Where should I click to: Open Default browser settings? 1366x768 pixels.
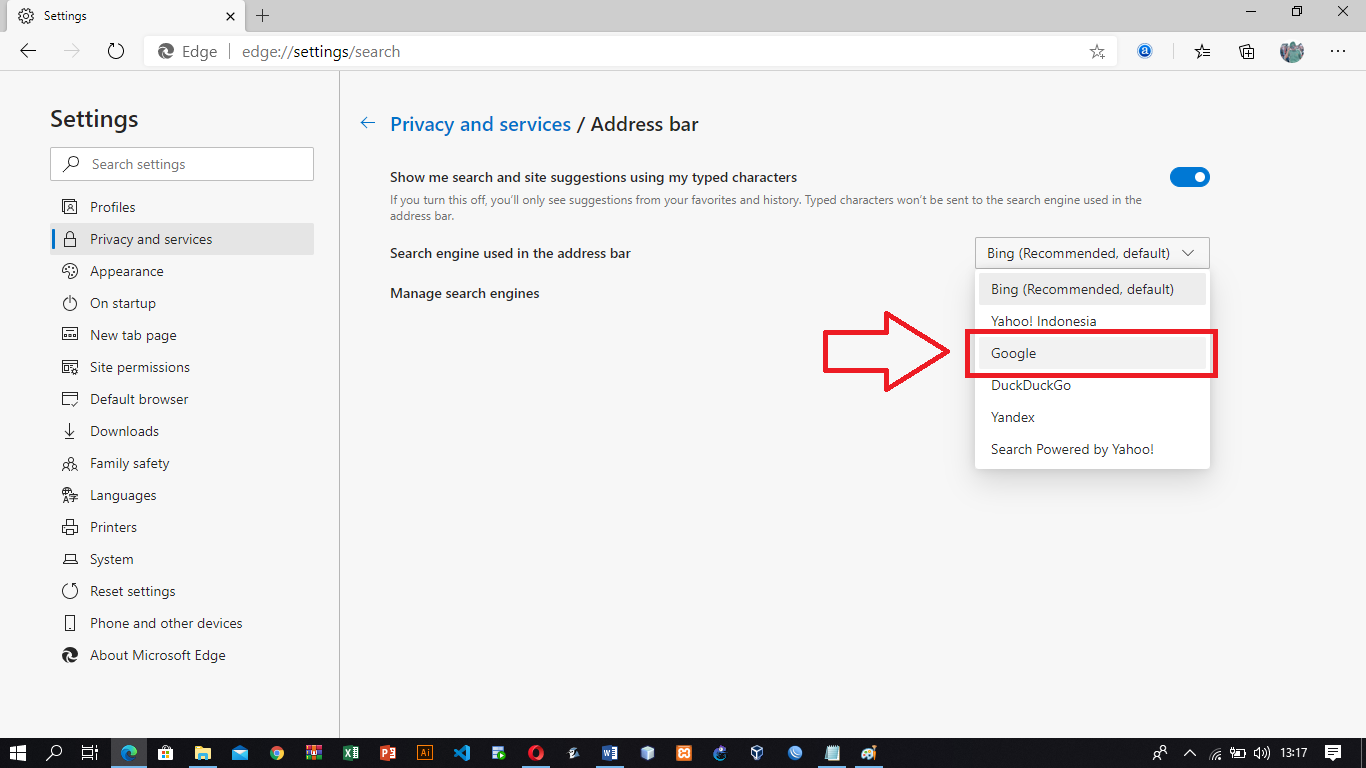(x=182, y=399)
